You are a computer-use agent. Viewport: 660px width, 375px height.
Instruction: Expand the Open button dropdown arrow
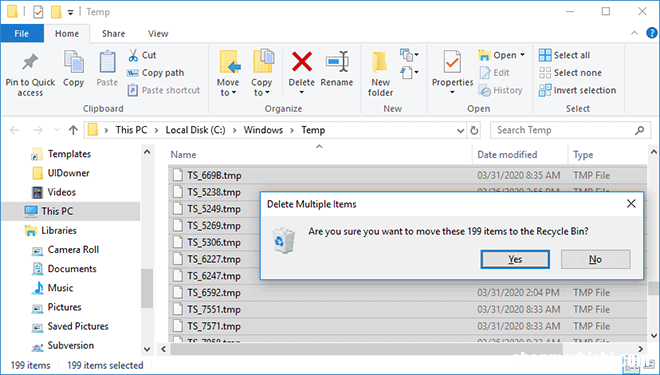click(x=522, y=55)
